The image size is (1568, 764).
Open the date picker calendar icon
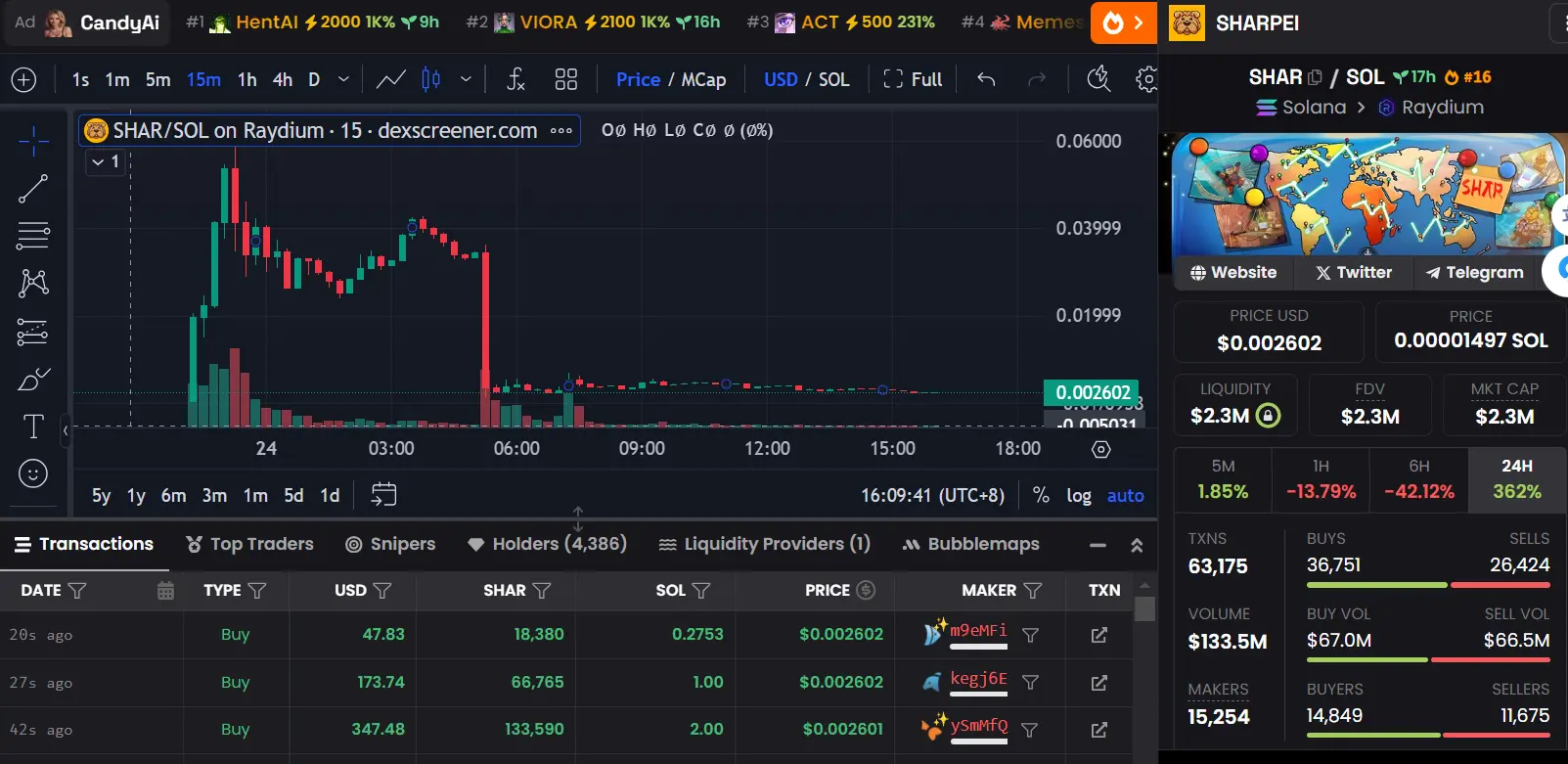coord(165,591)
